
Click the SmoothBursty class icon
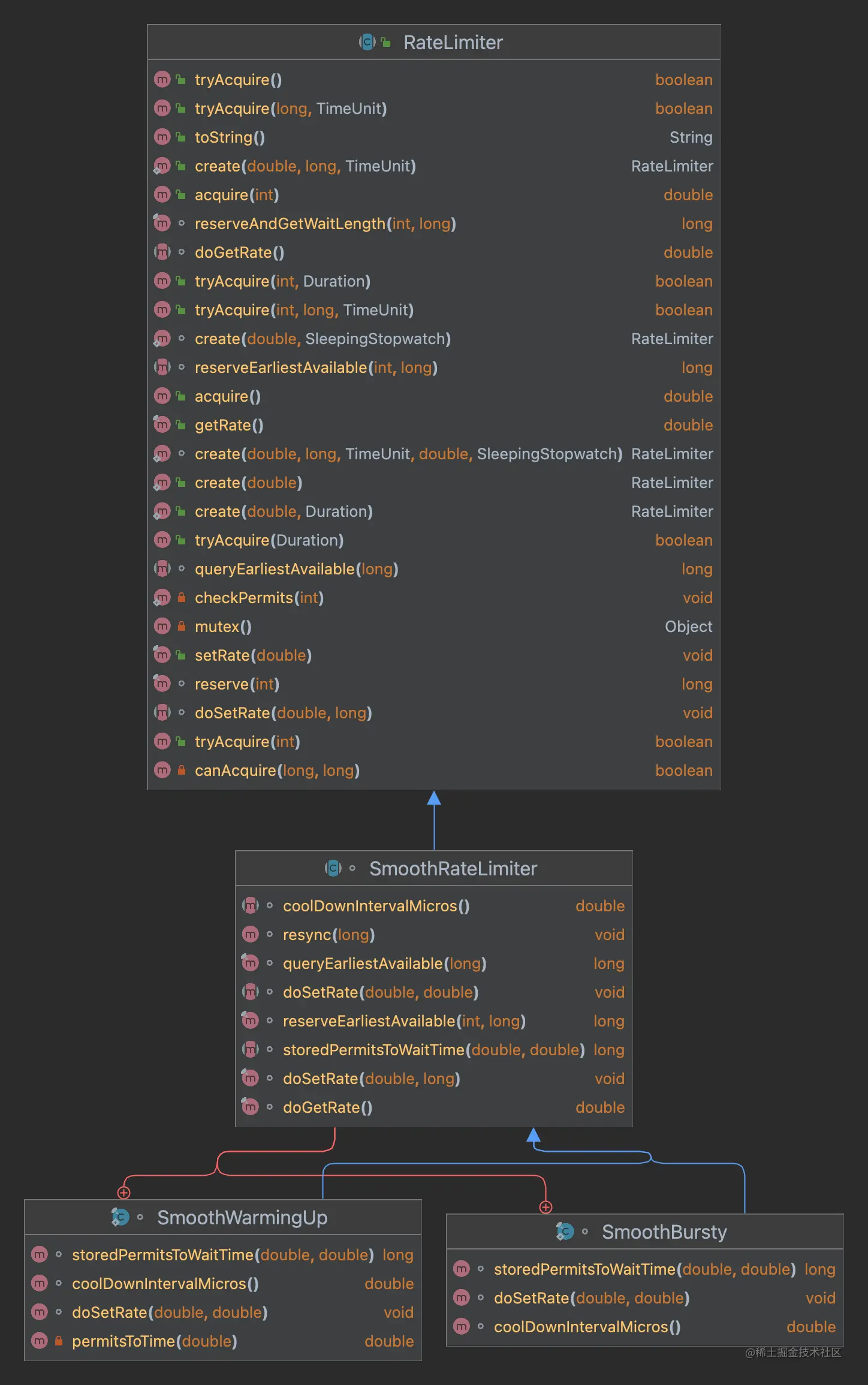point(565,1231)
